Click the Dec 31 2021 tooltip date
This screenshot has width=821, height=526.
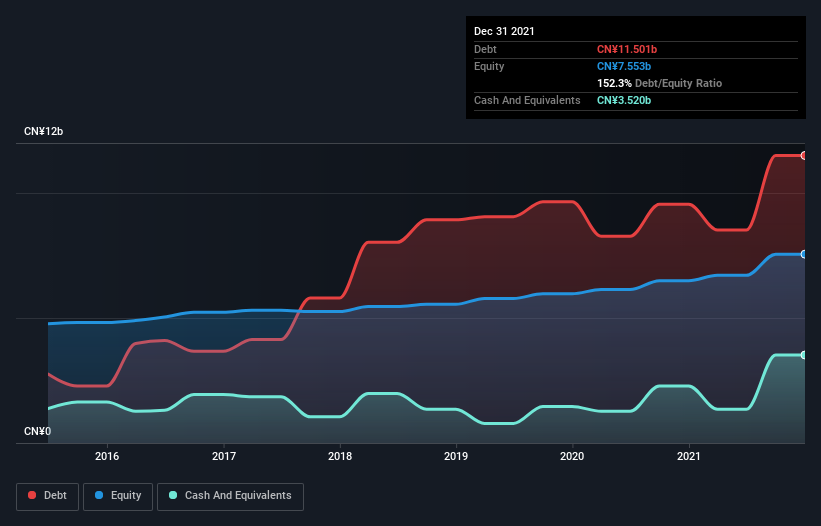click(504, 31)
